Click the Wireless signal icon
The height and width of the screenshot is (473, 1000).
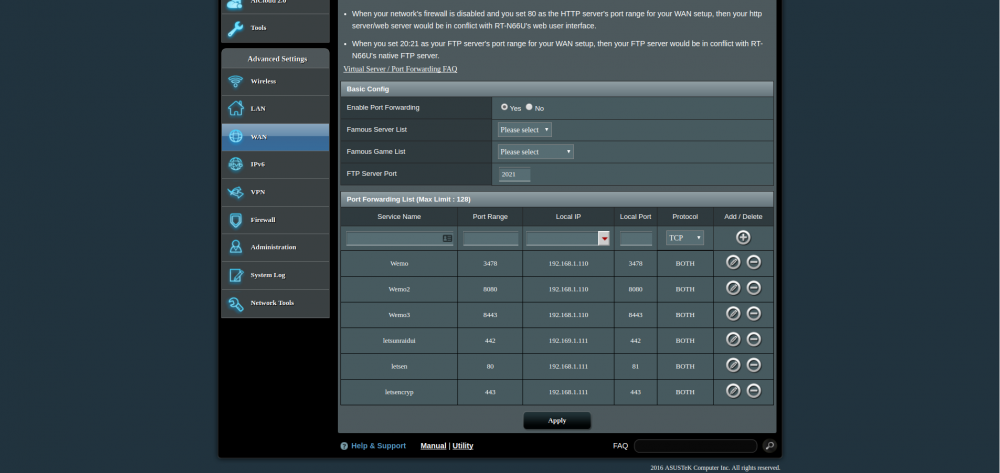coord(236,82)
